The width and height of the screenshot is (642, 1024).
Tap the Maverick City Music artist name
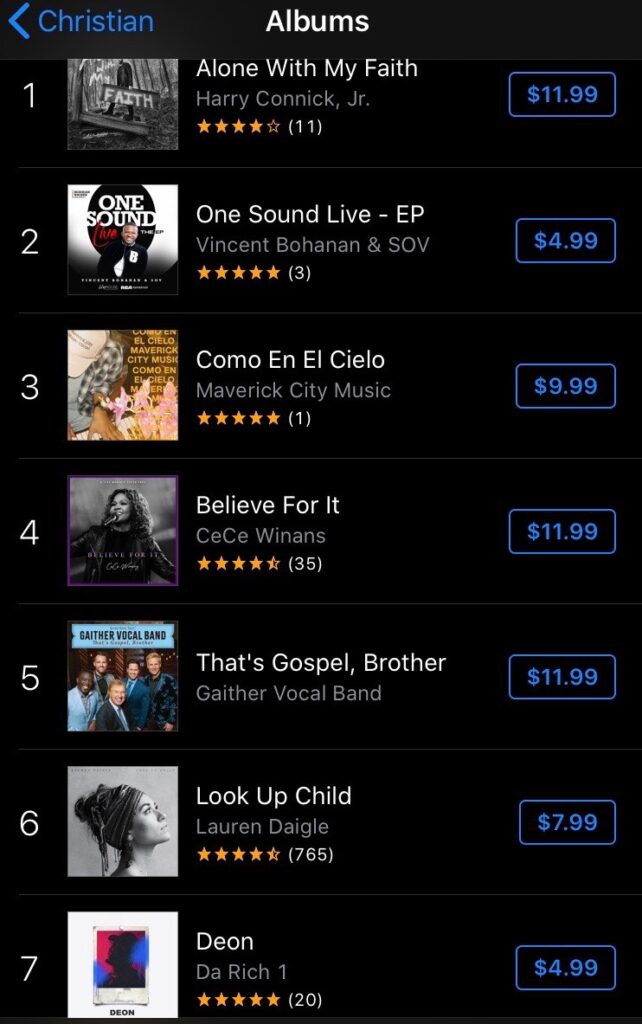pyautogui.click(x=293, y=390)
